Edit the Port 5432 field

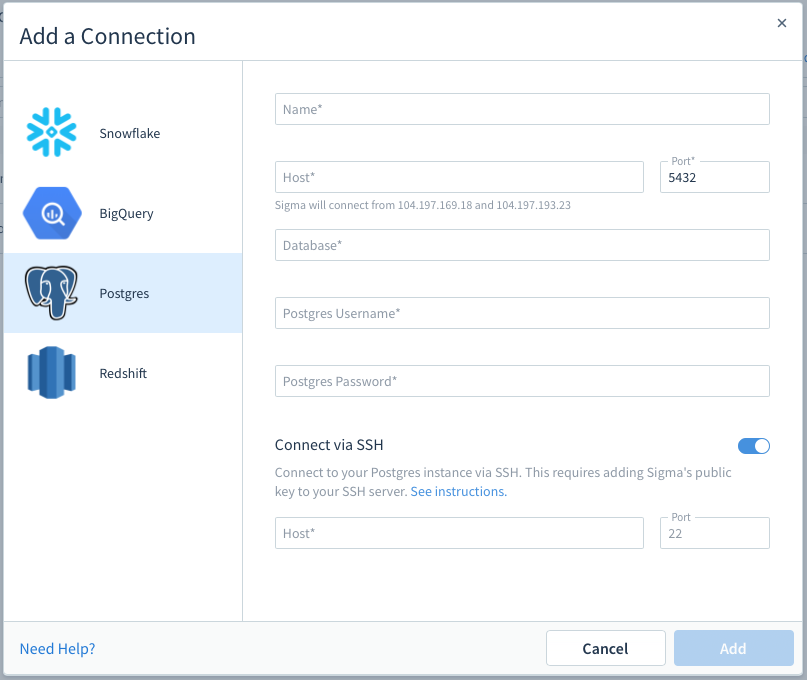714,177
